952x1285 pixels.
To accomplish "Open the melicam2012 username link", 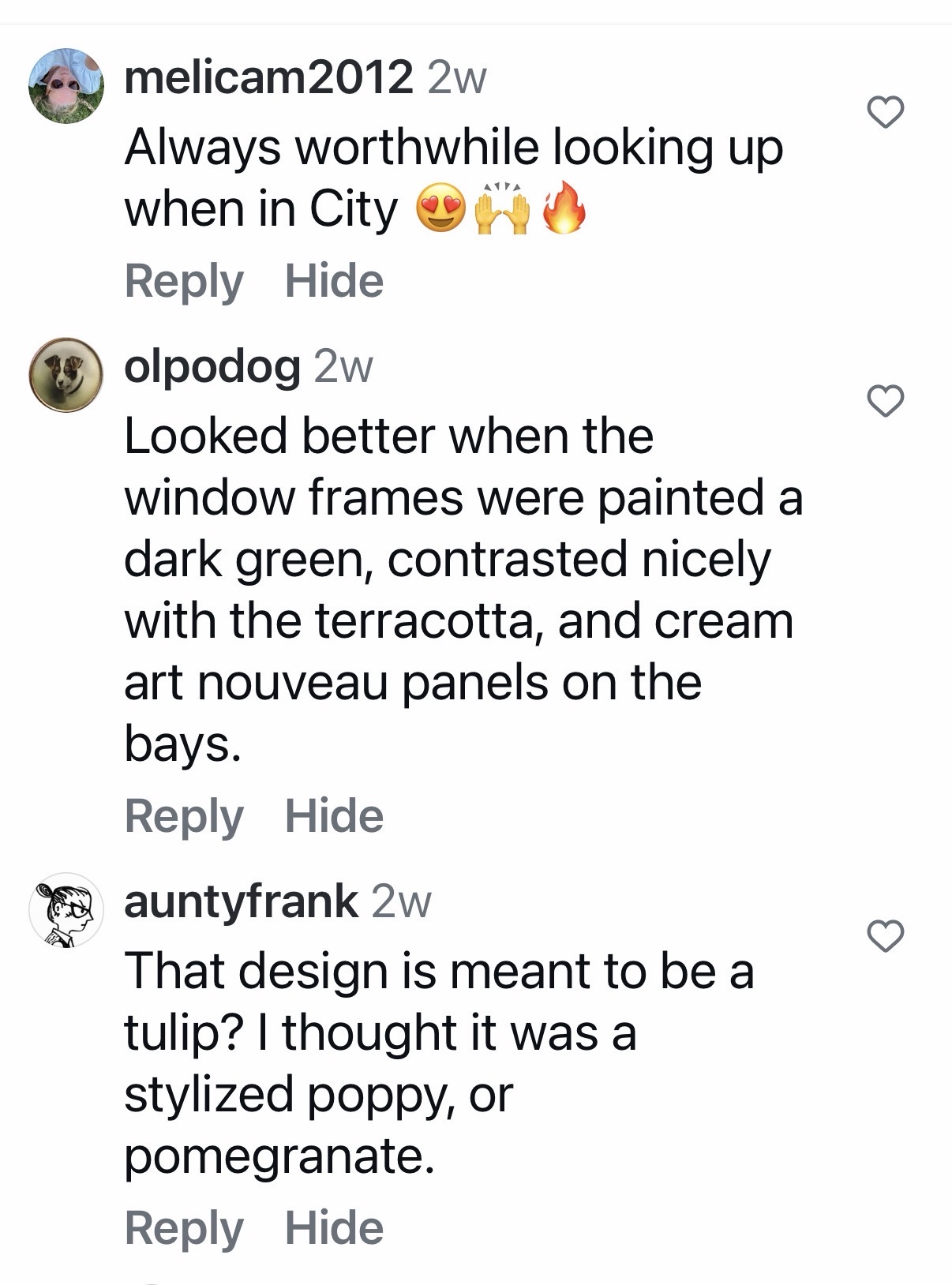I will coord(268,77).
